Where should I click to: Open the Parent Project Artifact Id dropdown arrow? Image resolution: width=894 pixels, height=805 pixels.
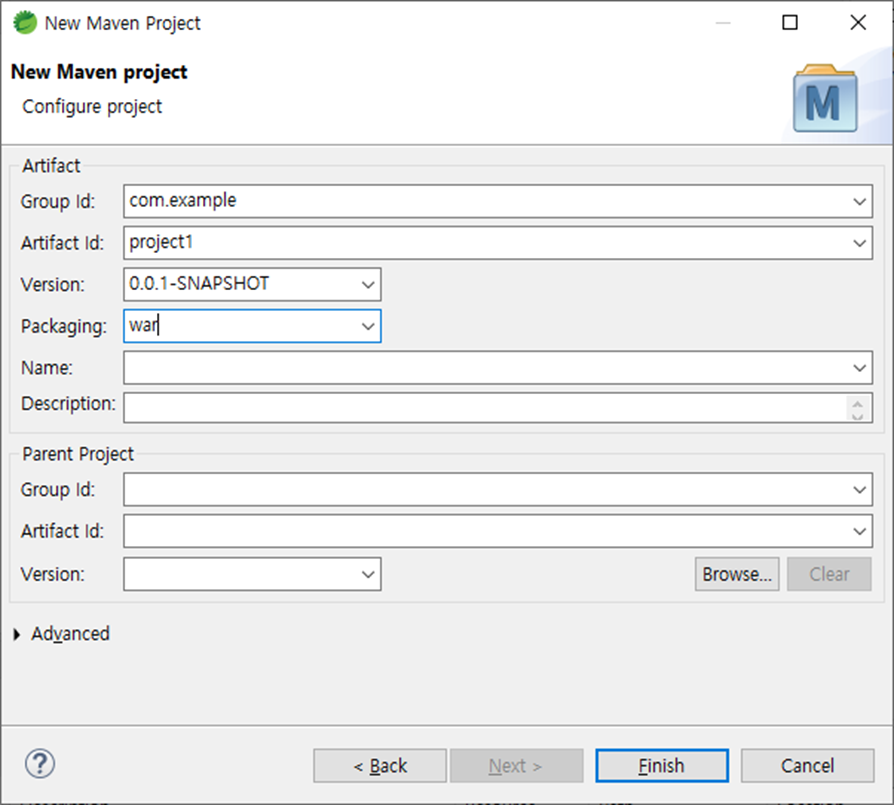pos(859,531)
